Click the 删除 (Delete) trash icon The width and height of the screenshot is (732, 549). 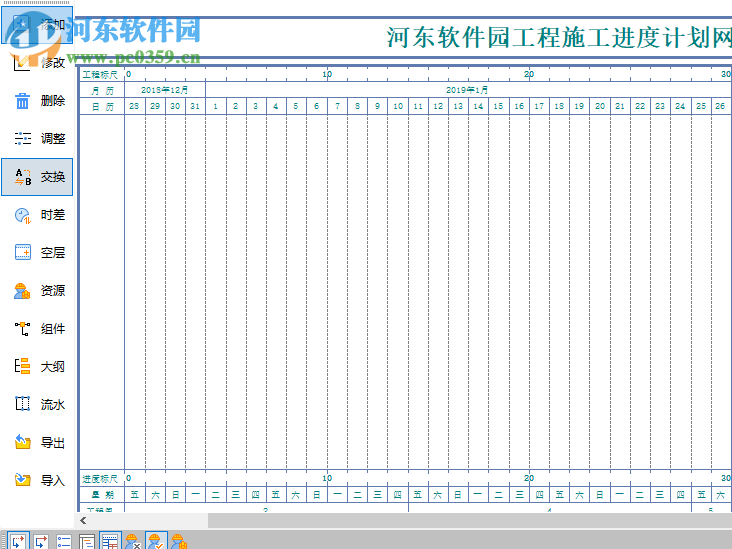(22, 100)
